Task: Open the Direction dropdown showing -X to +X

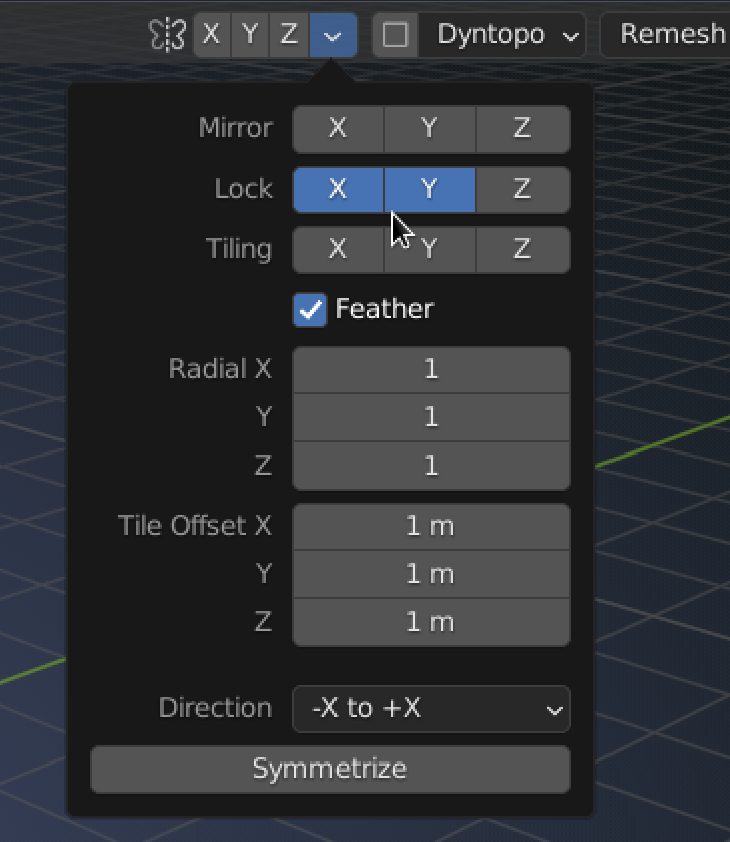Action: pyautogui.click(x=431, y=709)
